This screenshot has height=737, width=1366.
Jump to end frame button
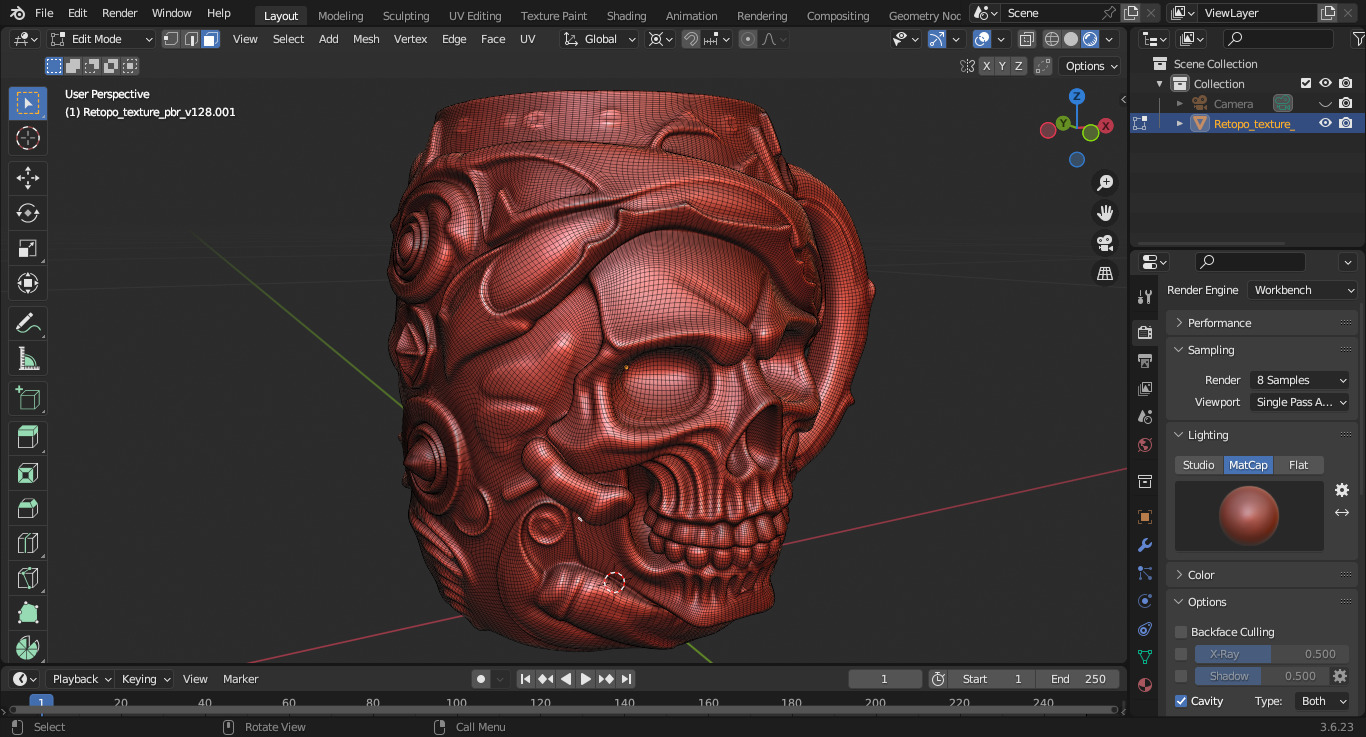(x=626, y=679)
